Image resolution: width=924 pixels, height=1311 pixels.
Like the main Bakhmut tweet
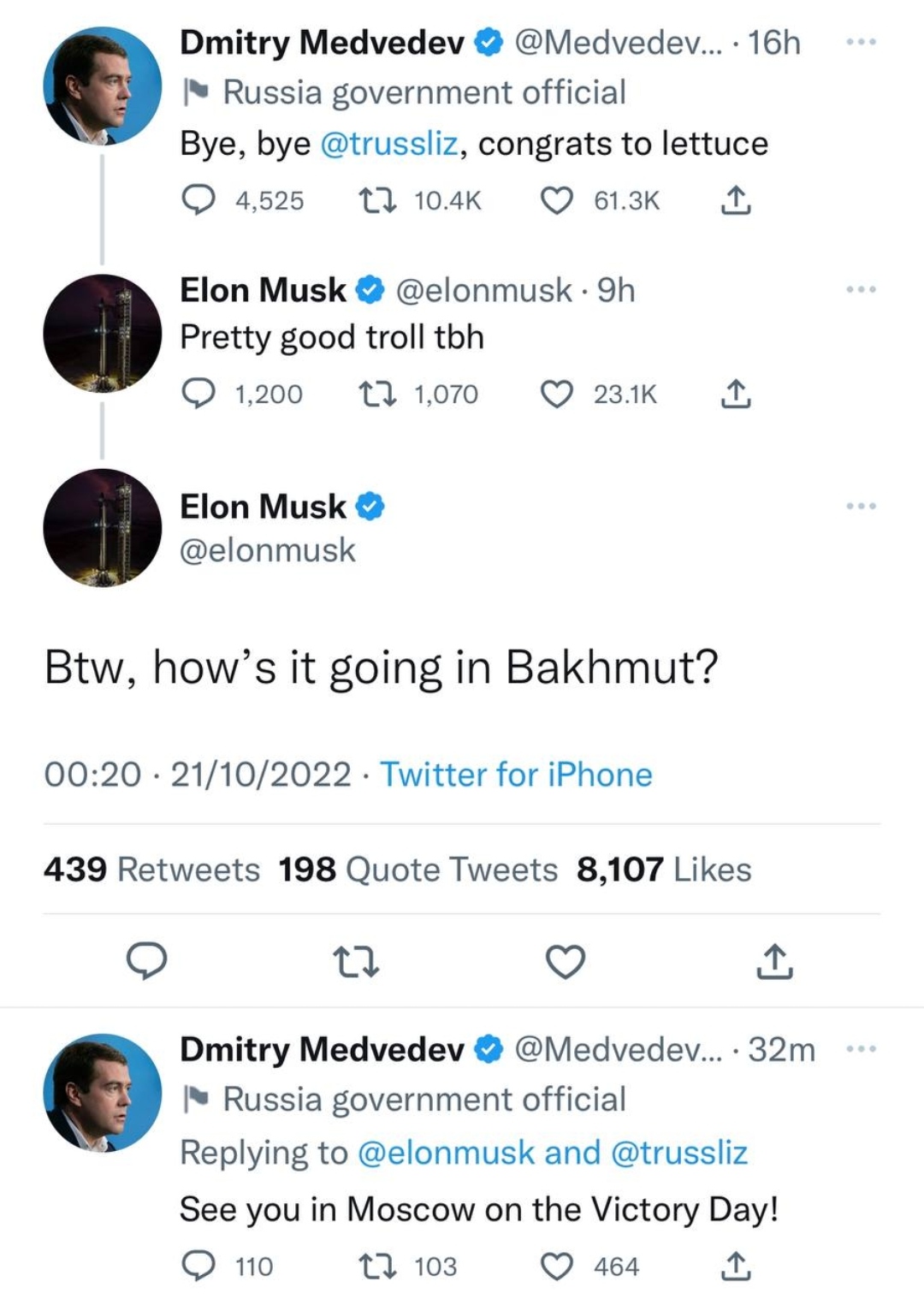point(566,962)
